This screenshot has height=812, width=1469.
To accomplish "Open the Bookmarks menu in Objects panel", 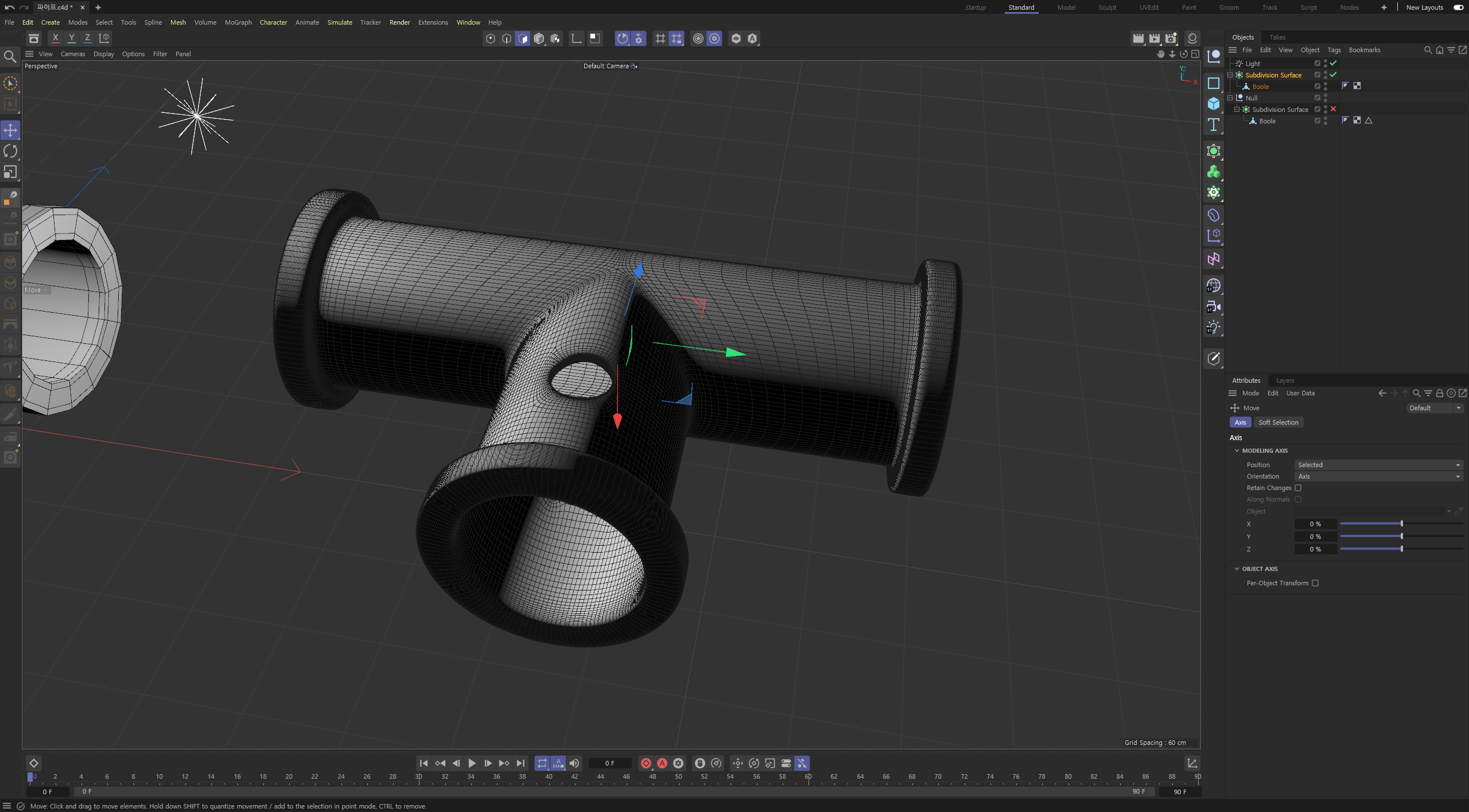I will tap(1364, 50).
